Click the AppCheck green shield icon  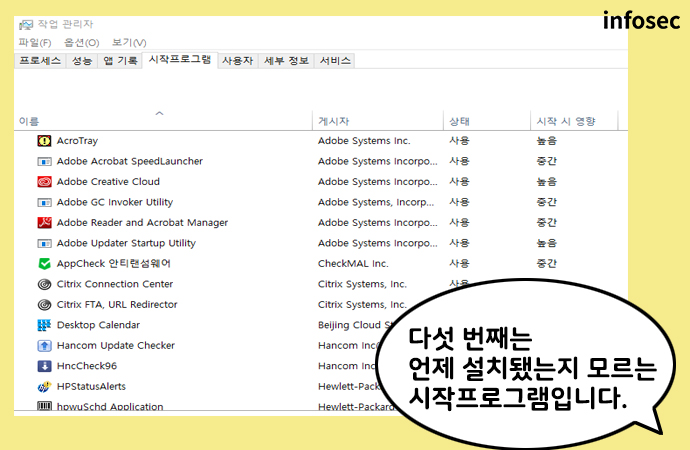(44, 263)
